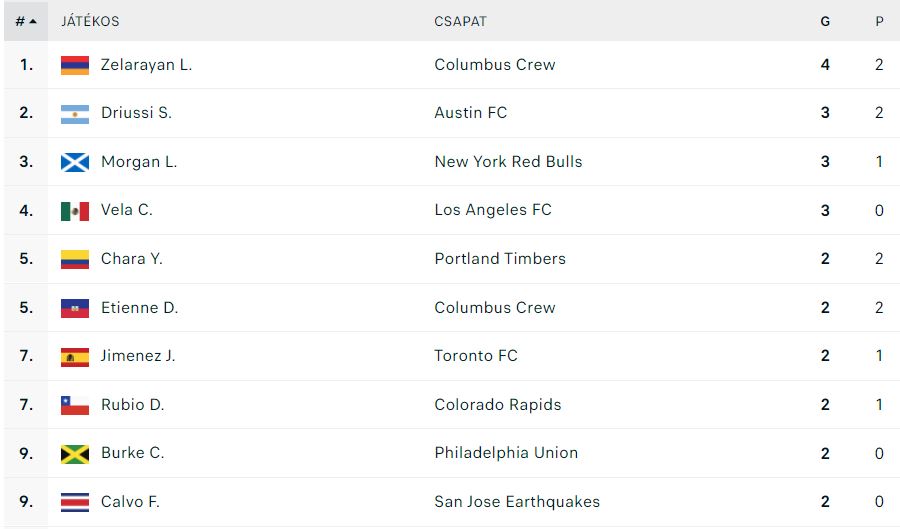This screenshot has width=900, height=529.
Task: Click the Colombia flag beside Chara Y.
Action: point(75,259)
